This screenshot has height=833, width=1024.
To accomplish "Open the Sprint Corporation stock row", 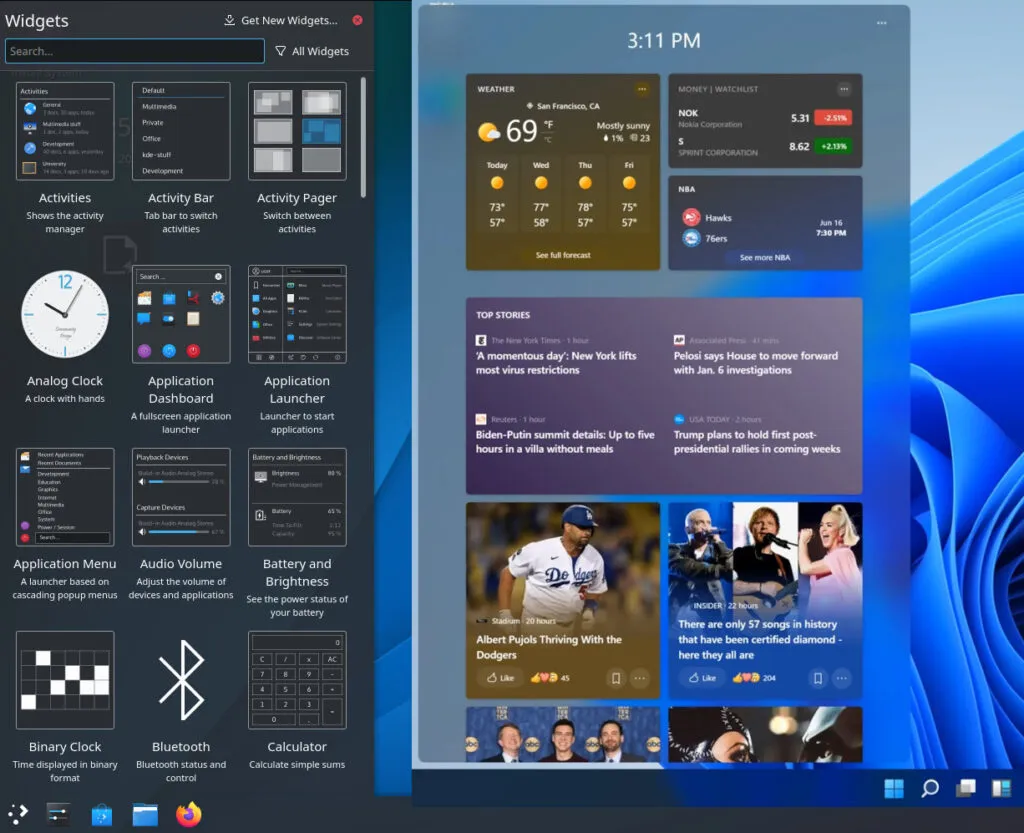I will click(765, 147).
